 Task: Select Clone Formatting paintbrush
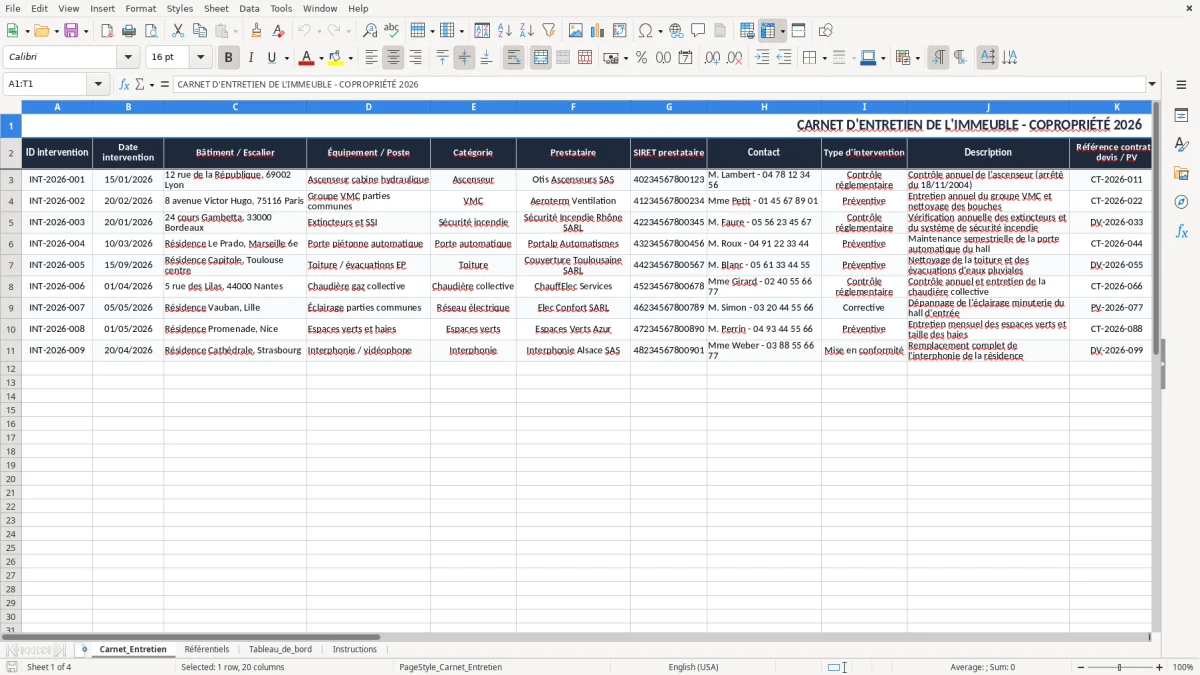point(256,31)
